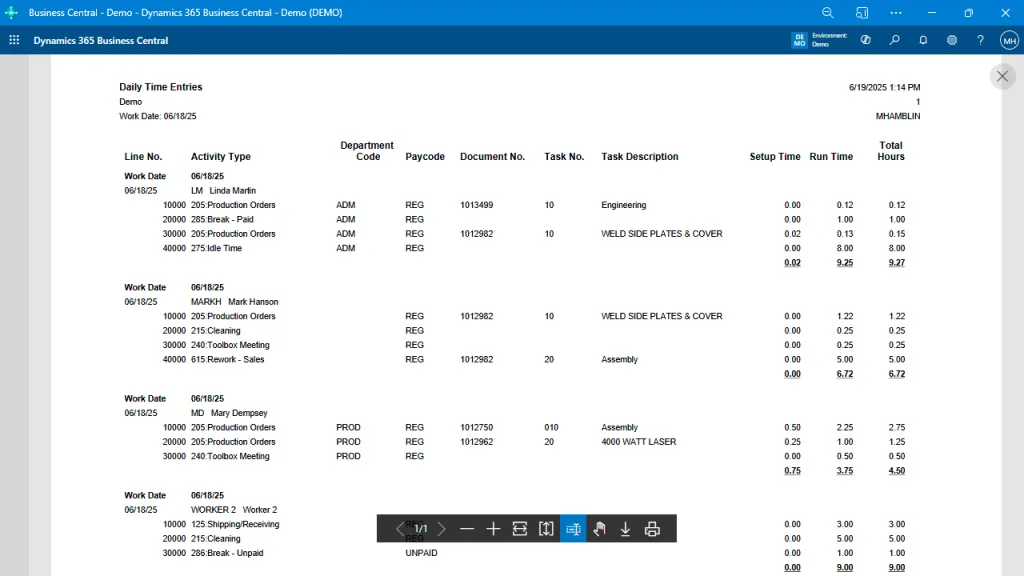This screenshot has width=1024, height=576.
Task: Launch Copilot next to the environment badge
Action: (865, 40)
